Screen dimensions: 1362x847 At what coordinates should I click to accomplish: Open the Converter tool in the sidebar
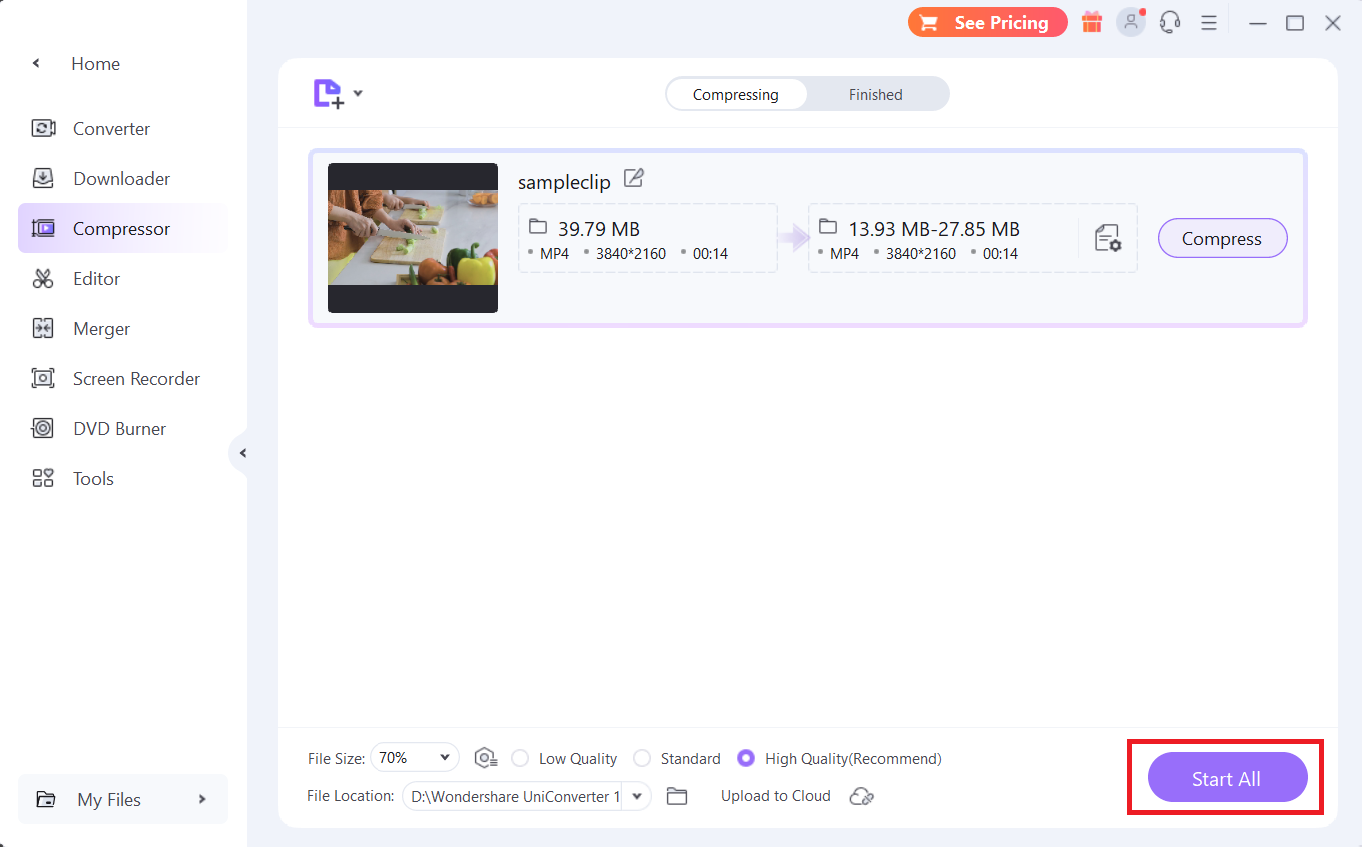[x=110, y=128]
